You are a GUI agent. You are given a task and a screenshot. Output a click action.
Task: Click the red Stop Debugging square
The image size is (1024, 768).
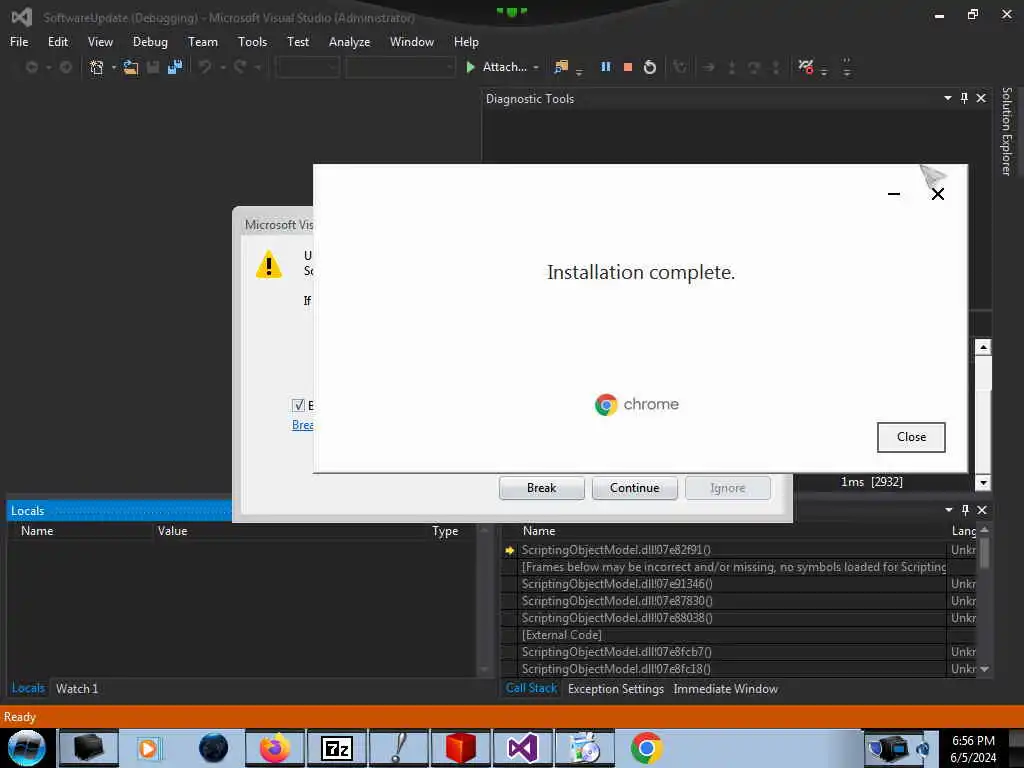(x=628, y=67)
